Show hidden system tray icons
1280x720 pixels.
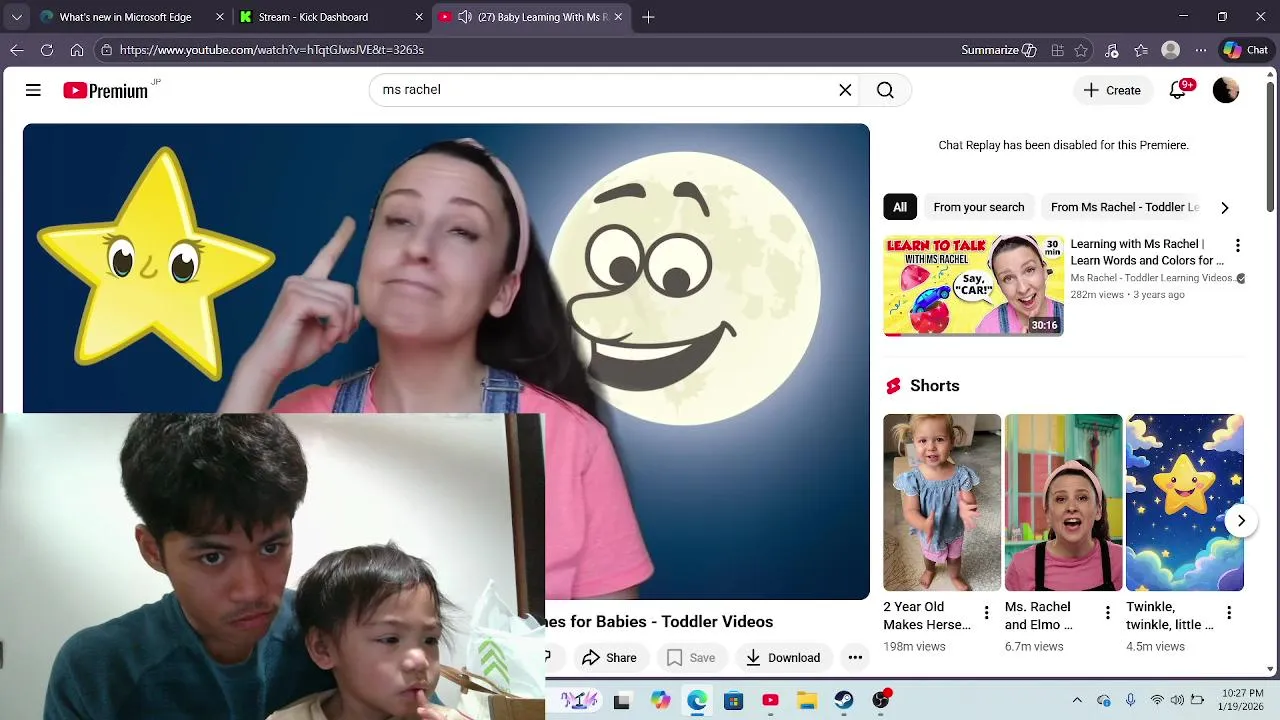[1077, 701]
